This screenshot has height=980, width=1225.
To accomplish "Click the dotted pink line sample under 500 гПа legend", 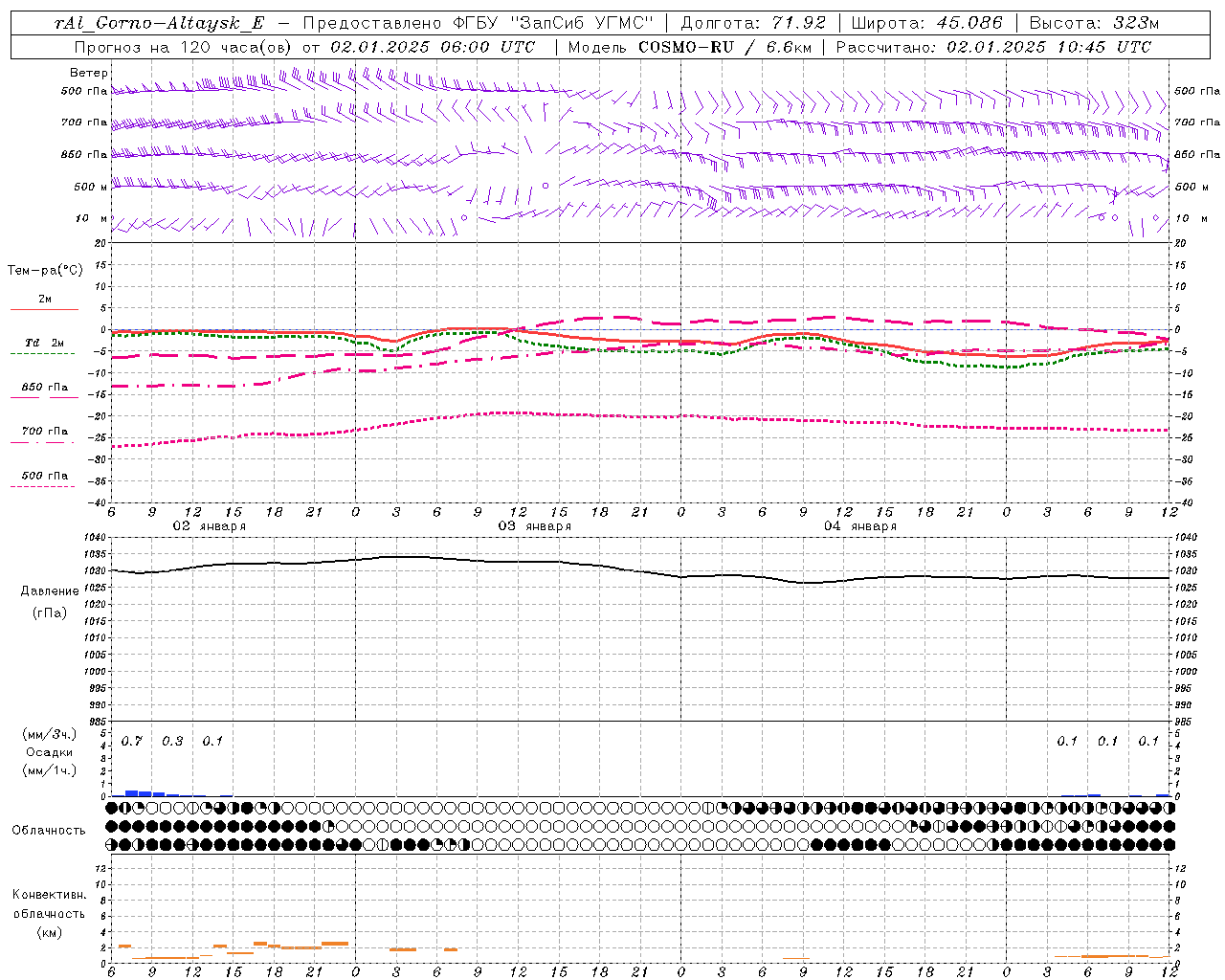I will [x=42, y=487].
